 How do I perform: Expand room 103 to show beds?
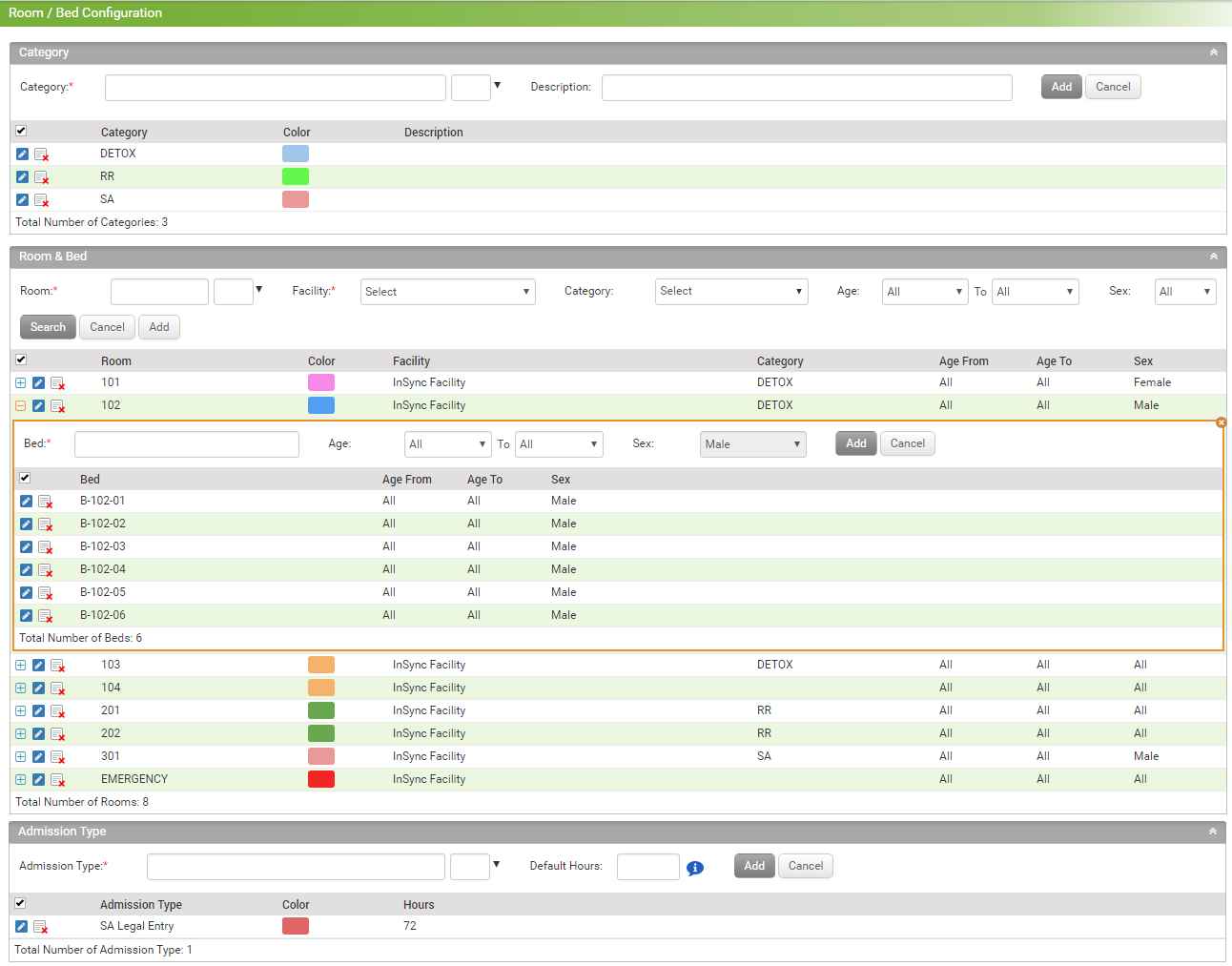pyautogui.click(x=21, y=666)
